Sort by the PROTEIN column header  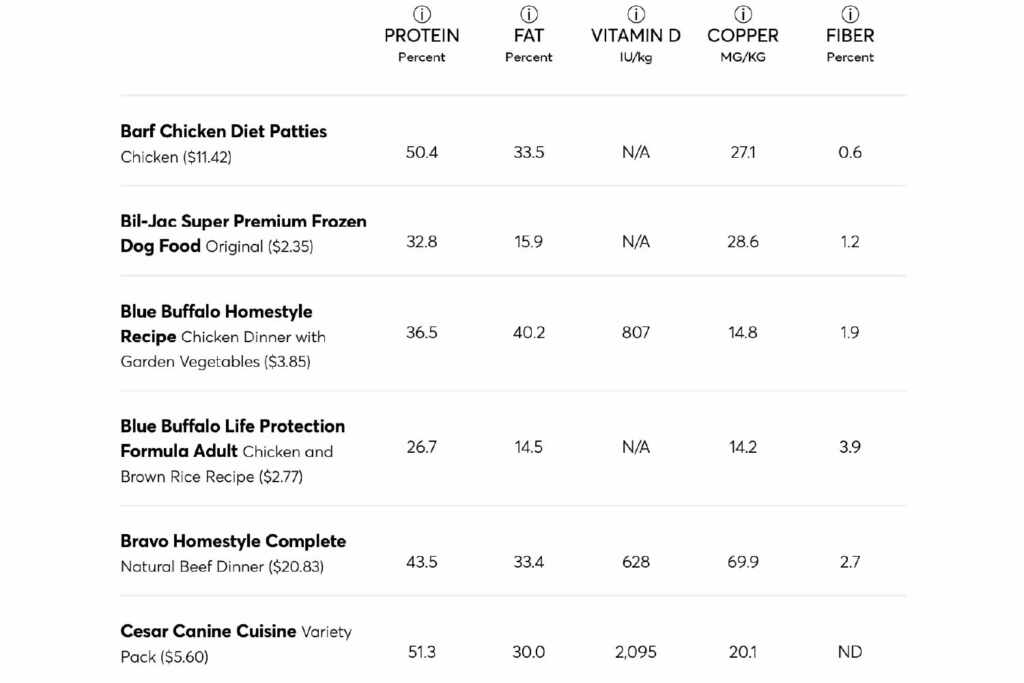(x=422, y=36)
